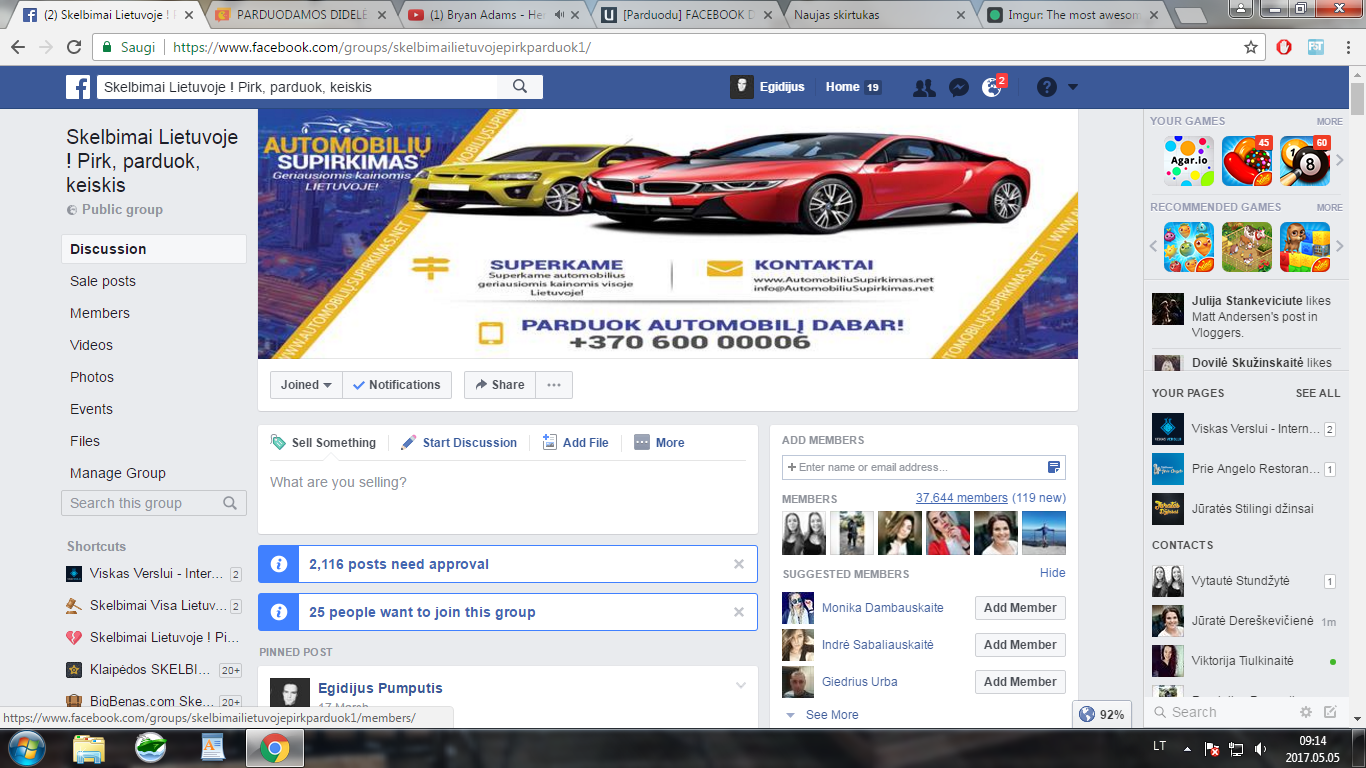Image resolution: width=1366 pixels, height=768 pixels.
Task: Open Viskas Verslui shortcut in left sidebar
Action: [154, 574]
